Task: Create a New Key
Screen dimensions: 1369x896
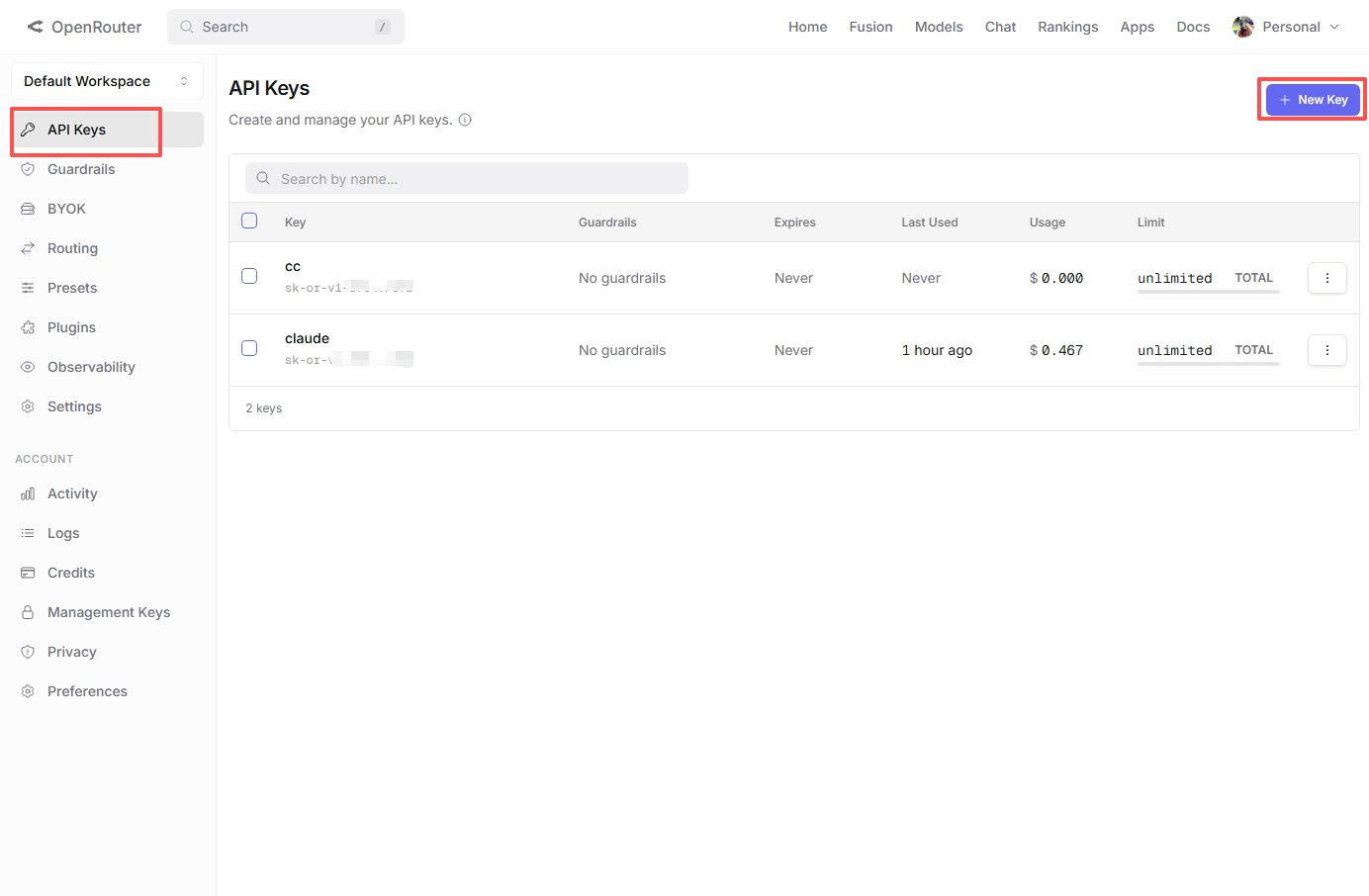Action: click(1313, 100)
